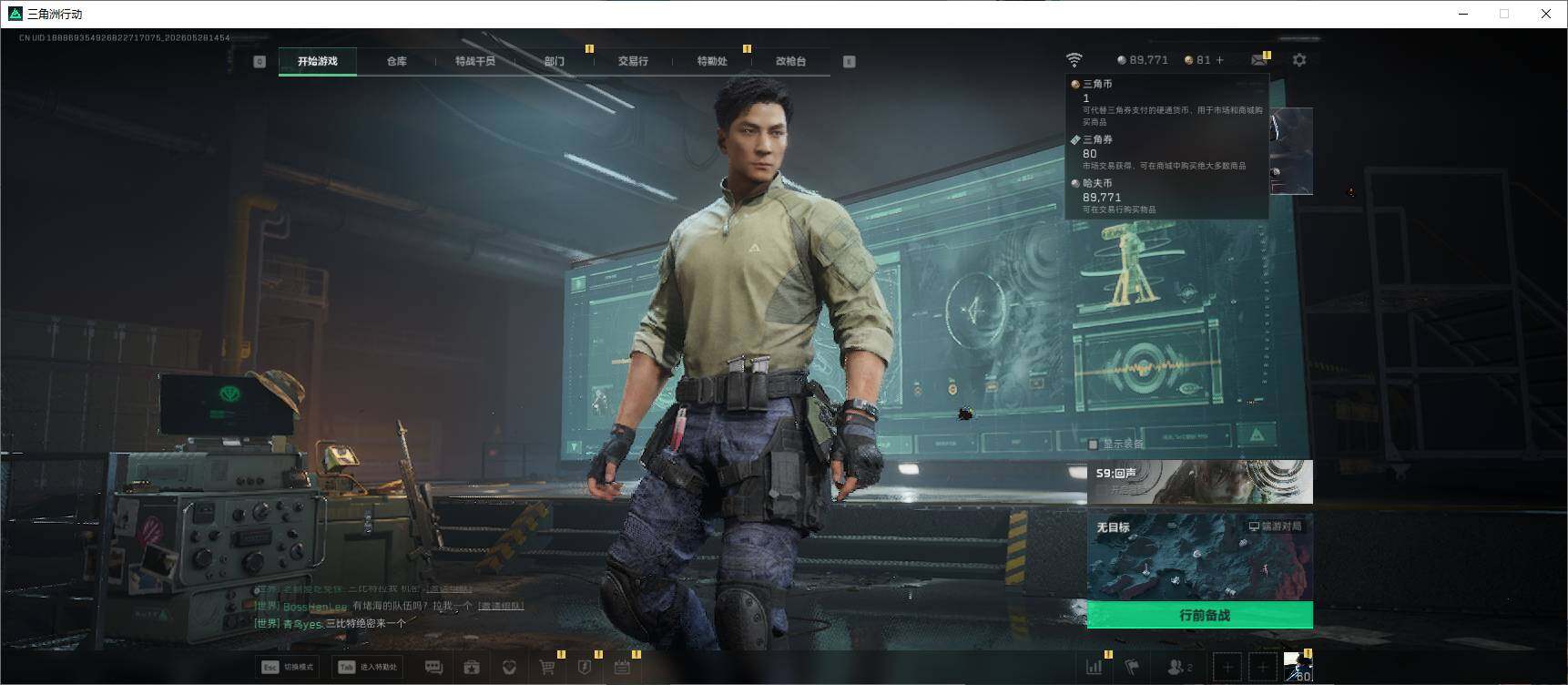1568x685 pixels.
Task: Click the Tab 进入特勤处 button
Action: click(x=368, y=667)
